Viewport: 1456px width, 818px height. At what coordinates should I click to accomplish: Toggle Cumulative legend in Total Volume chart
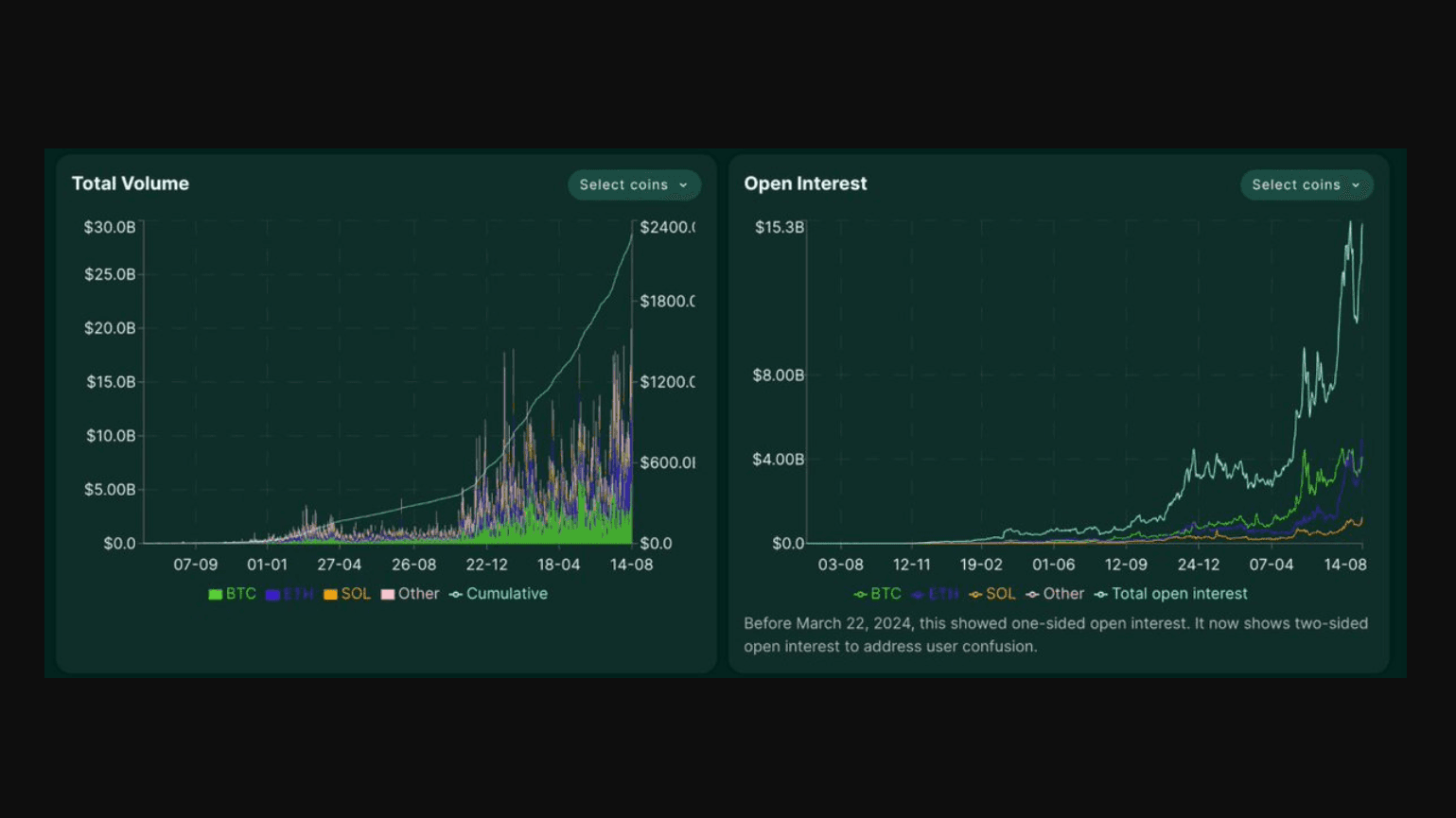[499, 594]
